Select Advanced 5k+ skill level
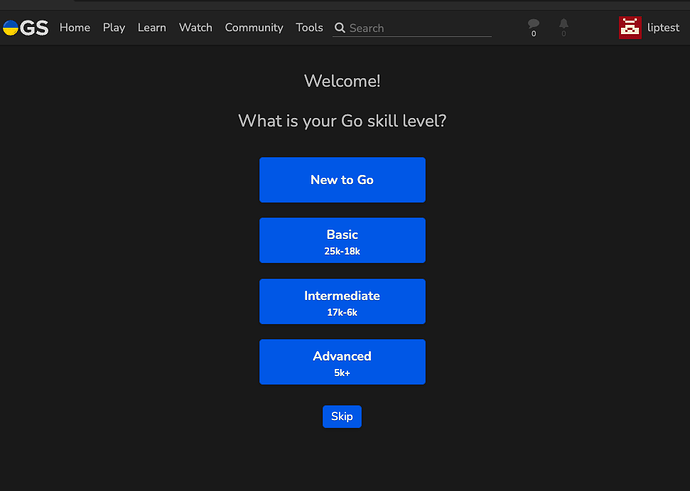The image size is (690, 491). 342,362
